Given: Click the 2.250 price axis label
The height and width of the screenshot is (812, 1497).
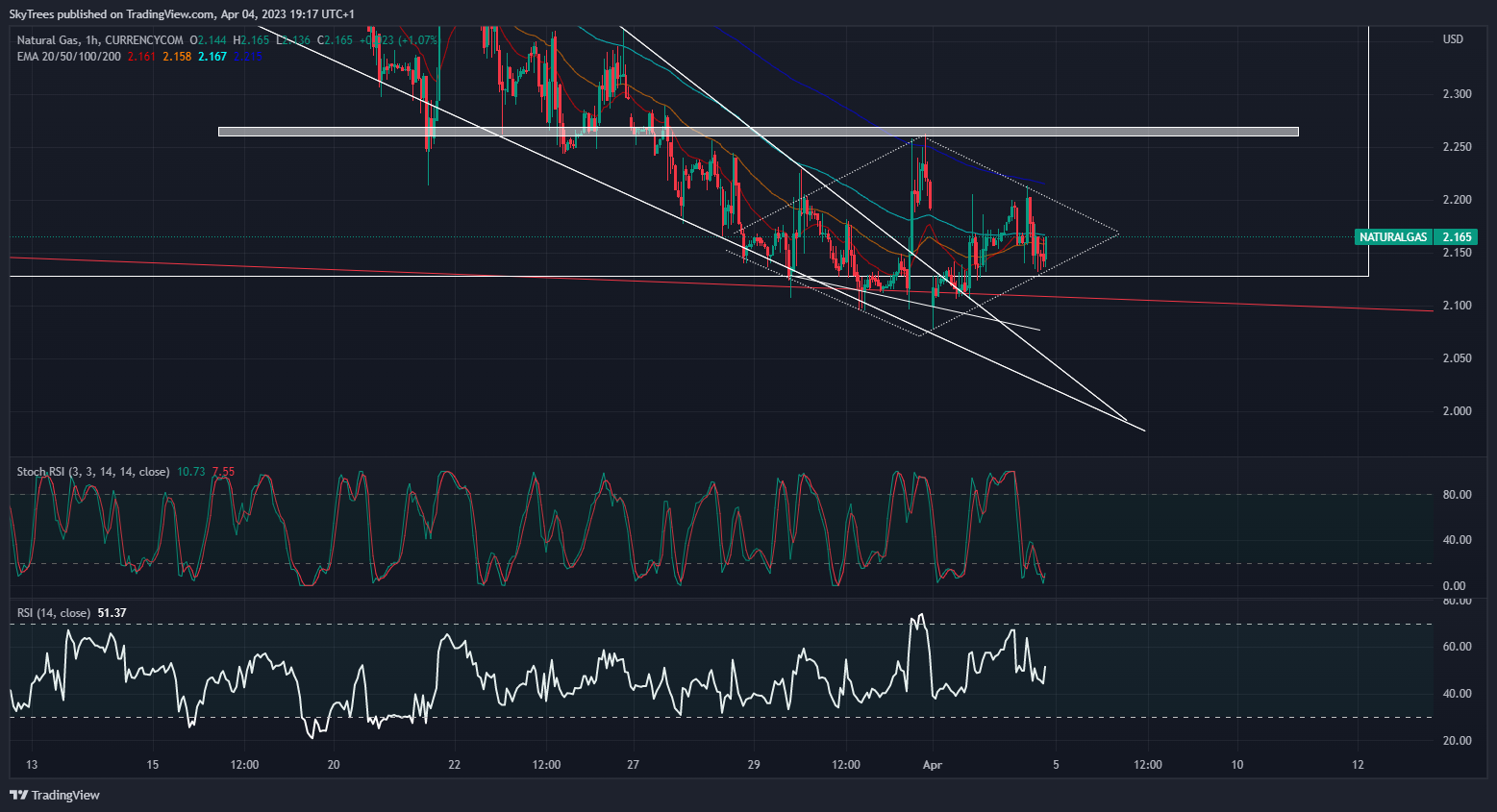Looking at the screenshot, I should tap(1457, 147).
